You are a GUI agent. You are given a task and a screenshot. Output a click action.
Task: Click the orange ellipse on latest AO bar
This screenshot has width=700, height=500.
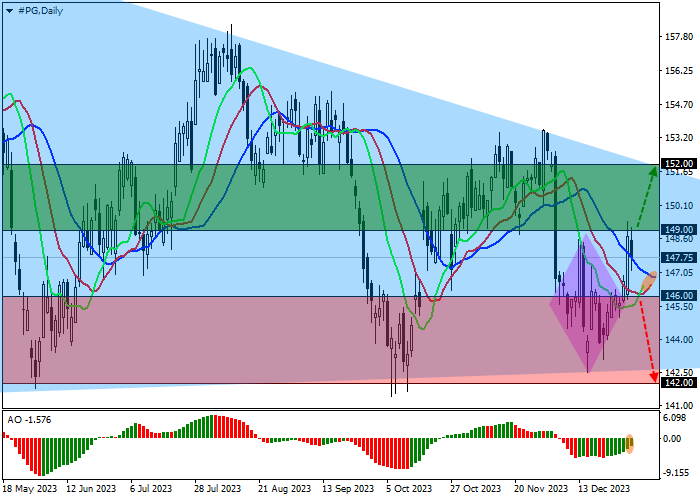(629, 444)
